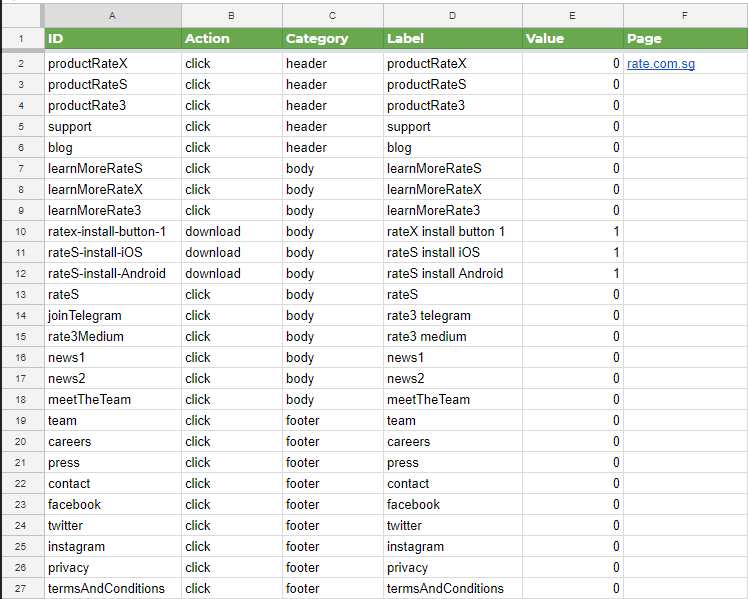Select ID cell support
Screen dimensions: 748x599
[113, 126]
